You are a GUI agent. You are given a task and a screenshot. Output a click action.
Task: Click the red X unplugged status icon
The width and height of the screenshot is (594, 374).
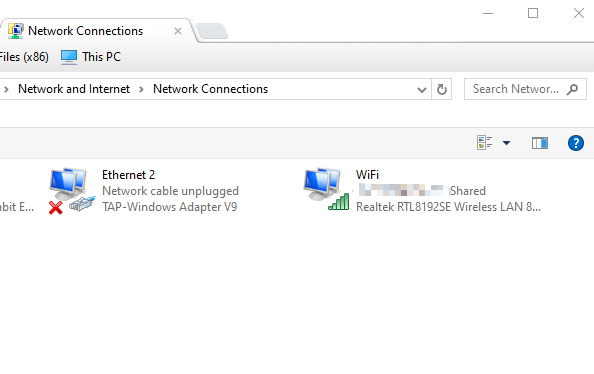(x=56, y=208)
